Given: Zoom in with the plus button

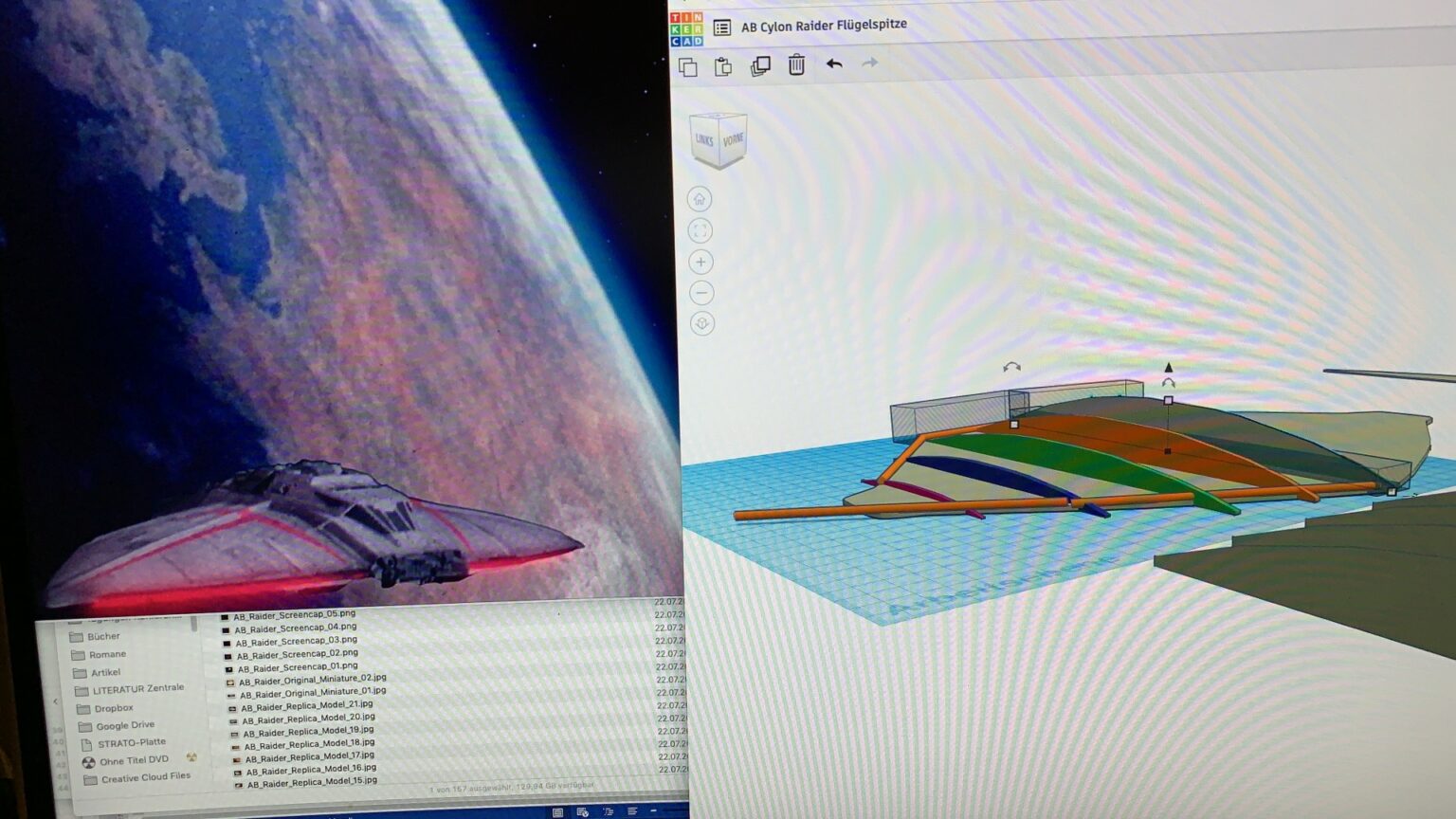Looking at the screenshot, I should tap(701, 263).
